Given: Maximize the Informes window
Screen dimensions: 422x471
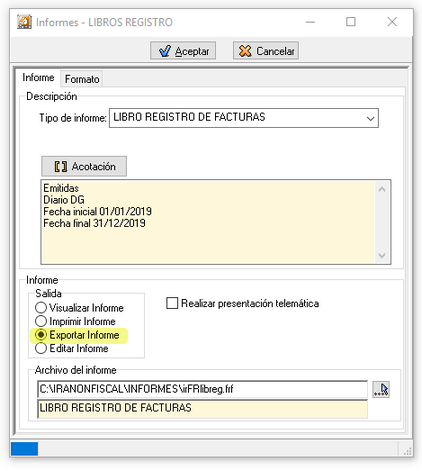Looking at the screenshot, I should 351,22.
